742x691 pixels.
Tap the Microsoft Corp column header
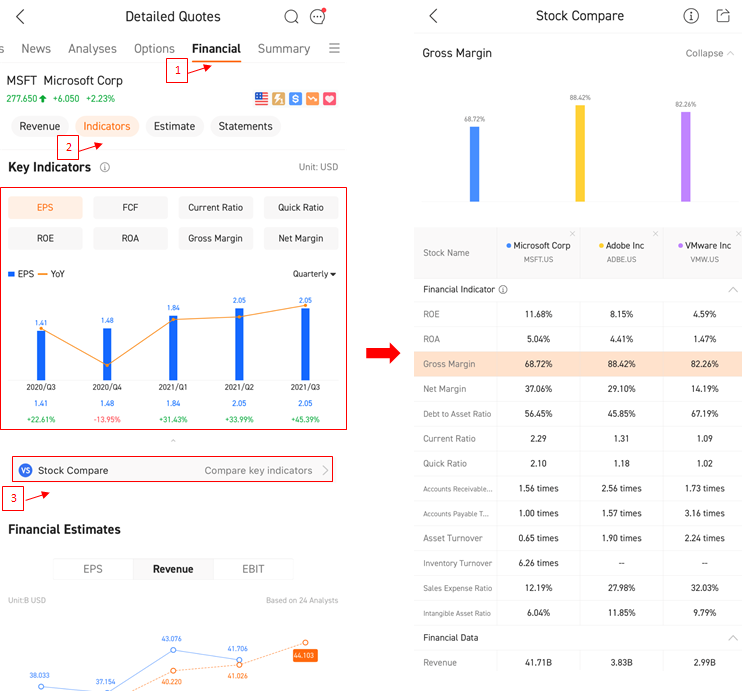click(x=539, y=252)
